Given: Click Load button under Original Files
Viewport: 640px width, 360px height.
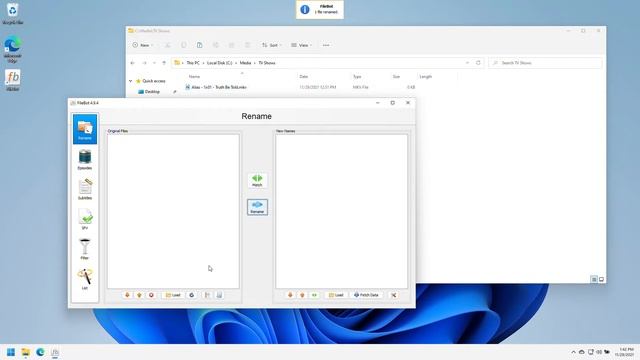Looking at the screenshot, I should click(x=173, y=295).
